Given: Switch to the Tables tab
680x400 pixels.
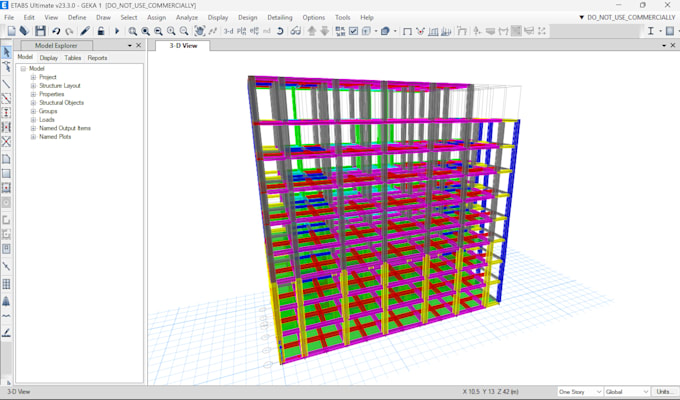Looking at the screenshot, I should 73,58.
